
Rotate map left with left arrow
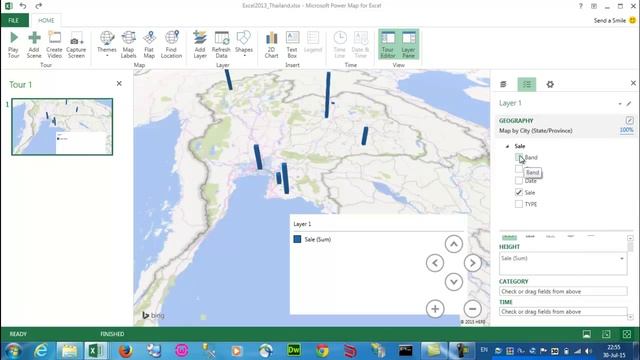[435, 263]
